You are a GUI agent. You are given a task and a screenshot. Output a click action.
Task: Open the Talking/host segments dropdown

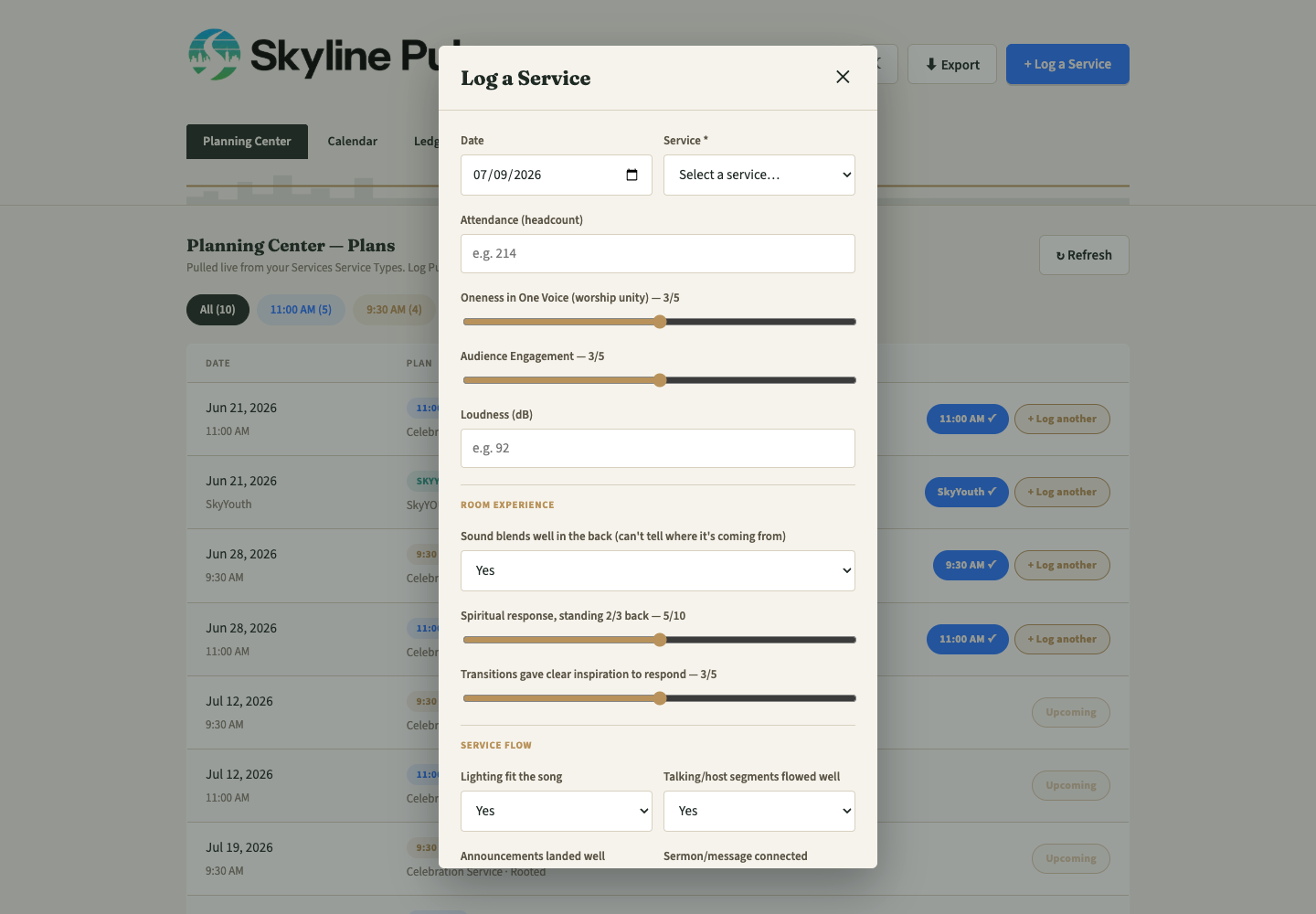pyautogui.click(x=759, y=811)
